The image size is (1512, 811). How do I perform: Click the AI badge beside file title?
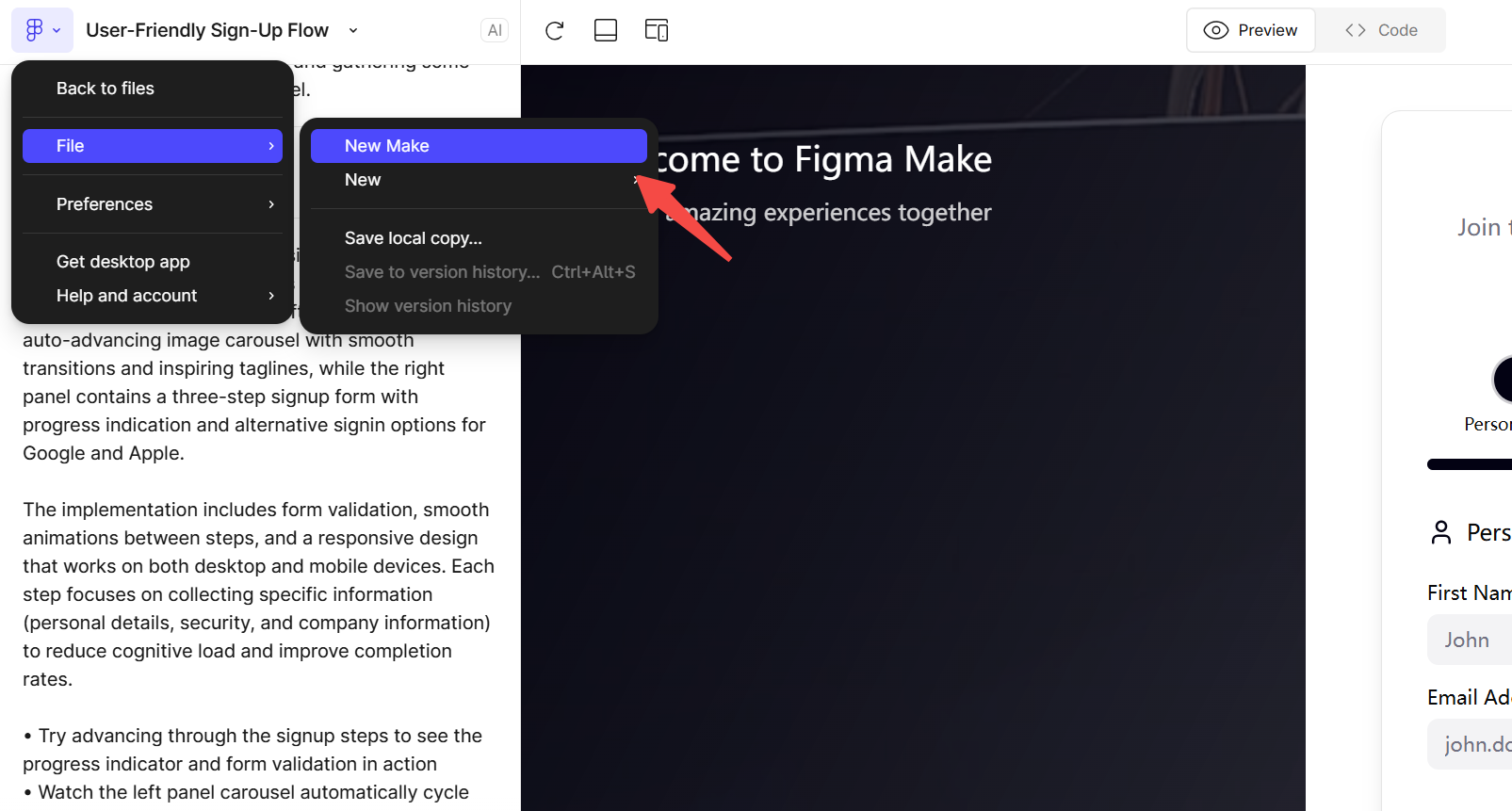coord(495,30)
